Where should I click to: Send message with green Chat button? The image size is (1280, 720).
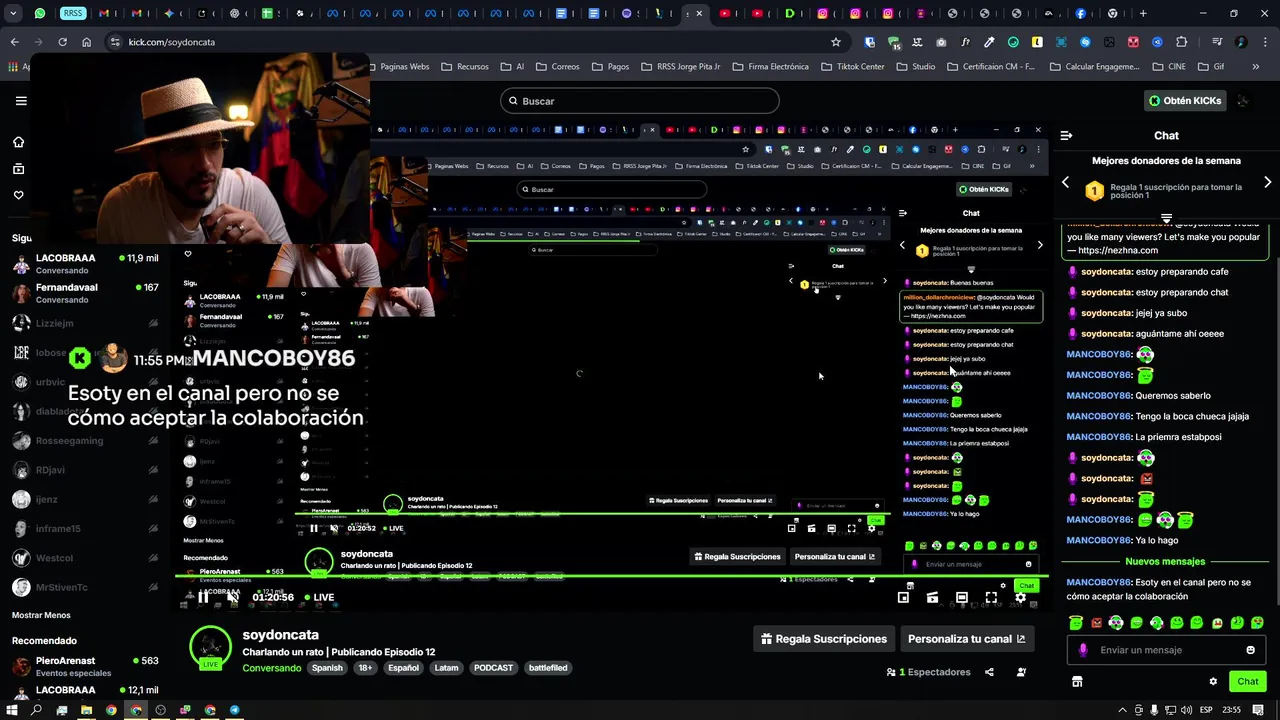(x=1247, y=682)
